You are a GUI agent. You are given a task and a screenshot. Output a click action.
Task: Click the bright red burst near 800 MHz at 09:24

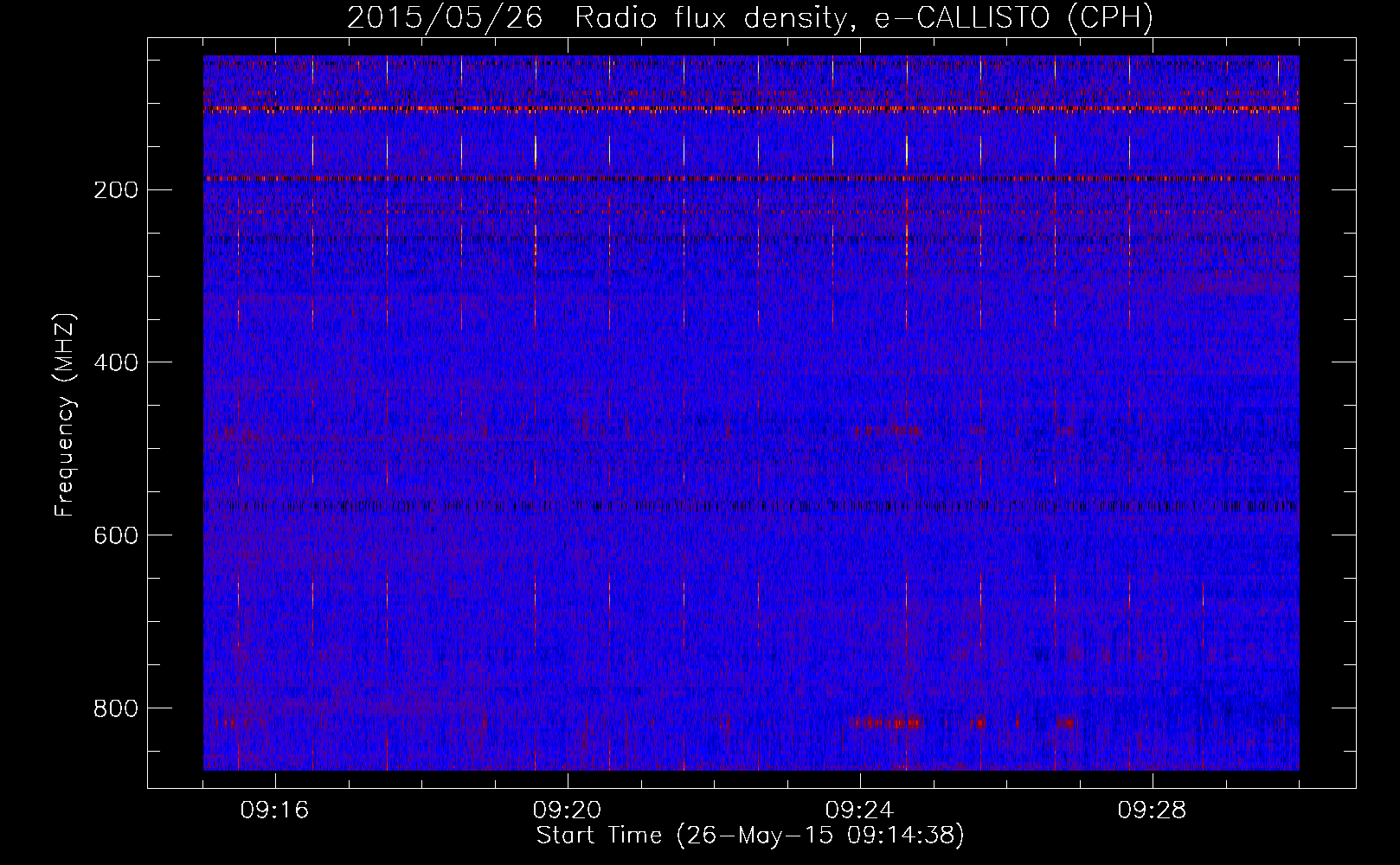(888, 721)
